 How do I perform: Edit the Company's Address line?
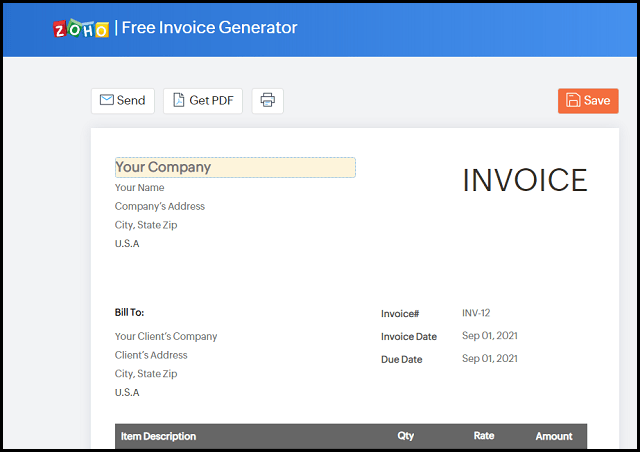(160, 206)
